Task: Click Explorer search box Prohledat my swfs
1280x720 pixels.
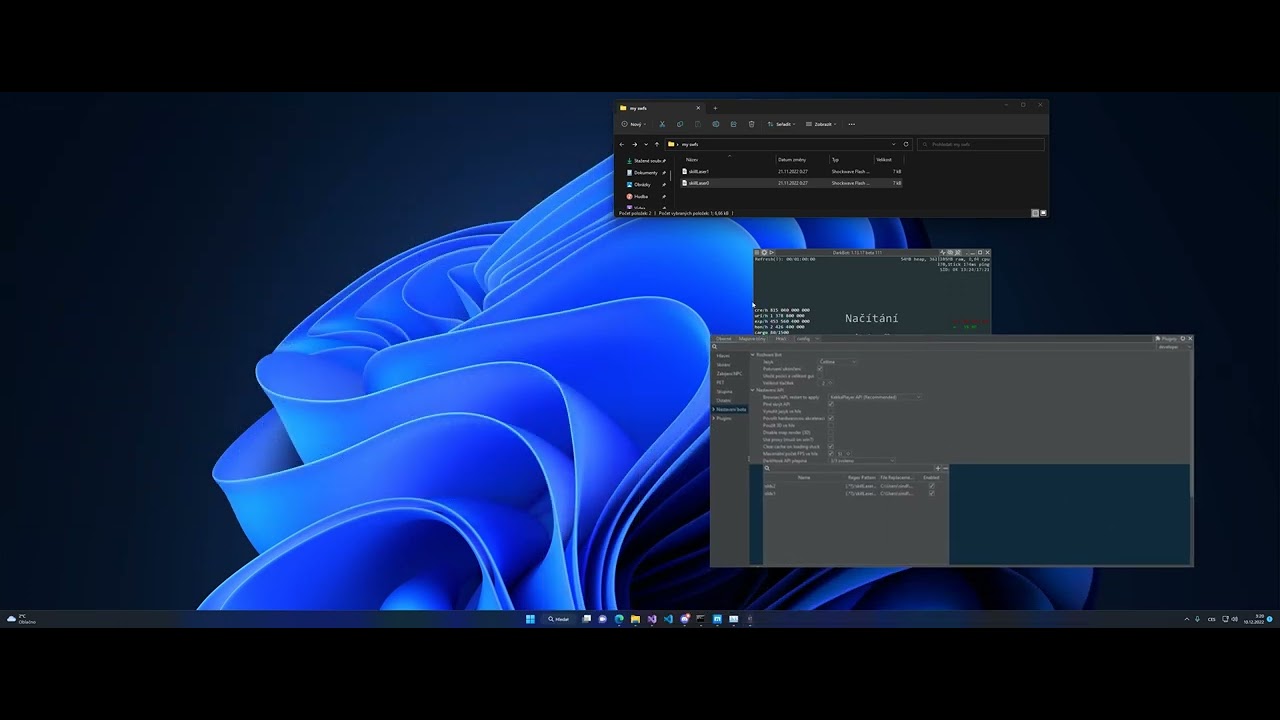Action: pyautogui.click(x=981, y=144)
